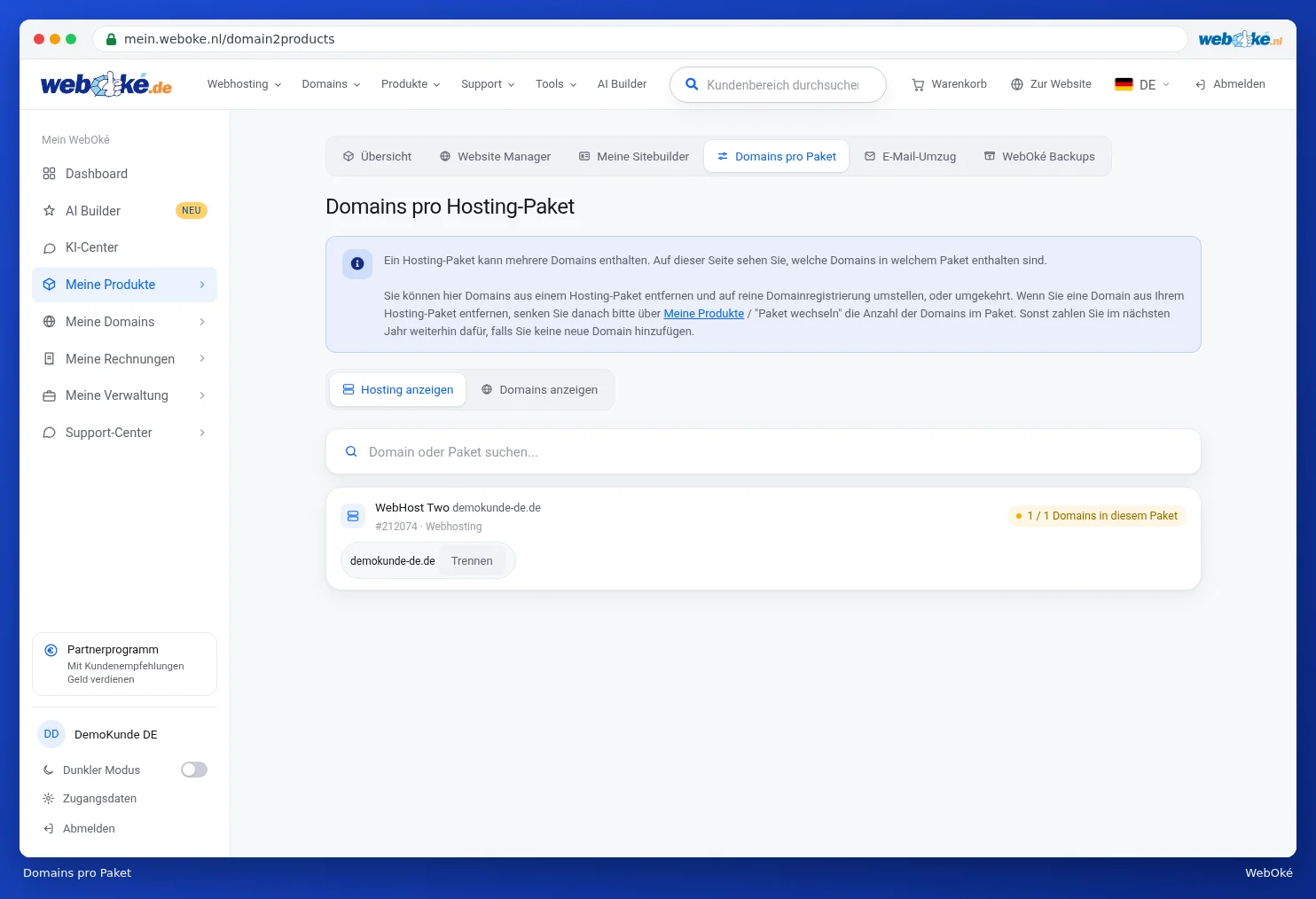Expand the Support-Center chevron
Image resolution: width=1316 pixels, height=899 pixels.
pyautogui.click(x=202, y=433)
